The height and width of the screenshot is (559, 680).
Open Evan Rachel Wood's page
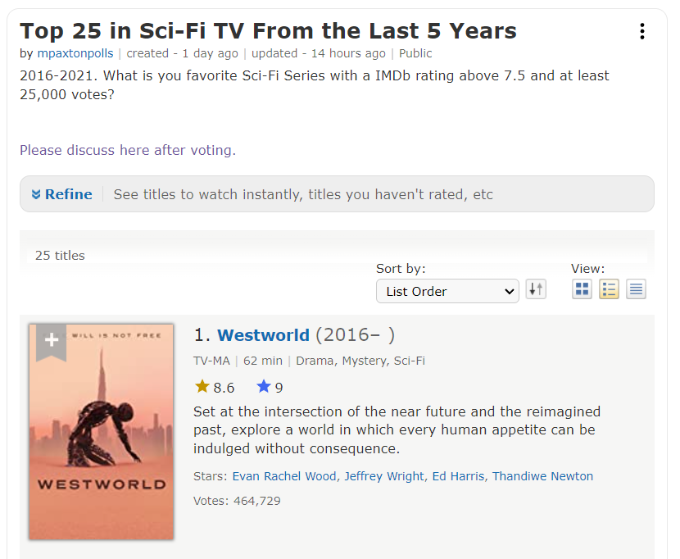click(284, 476)
